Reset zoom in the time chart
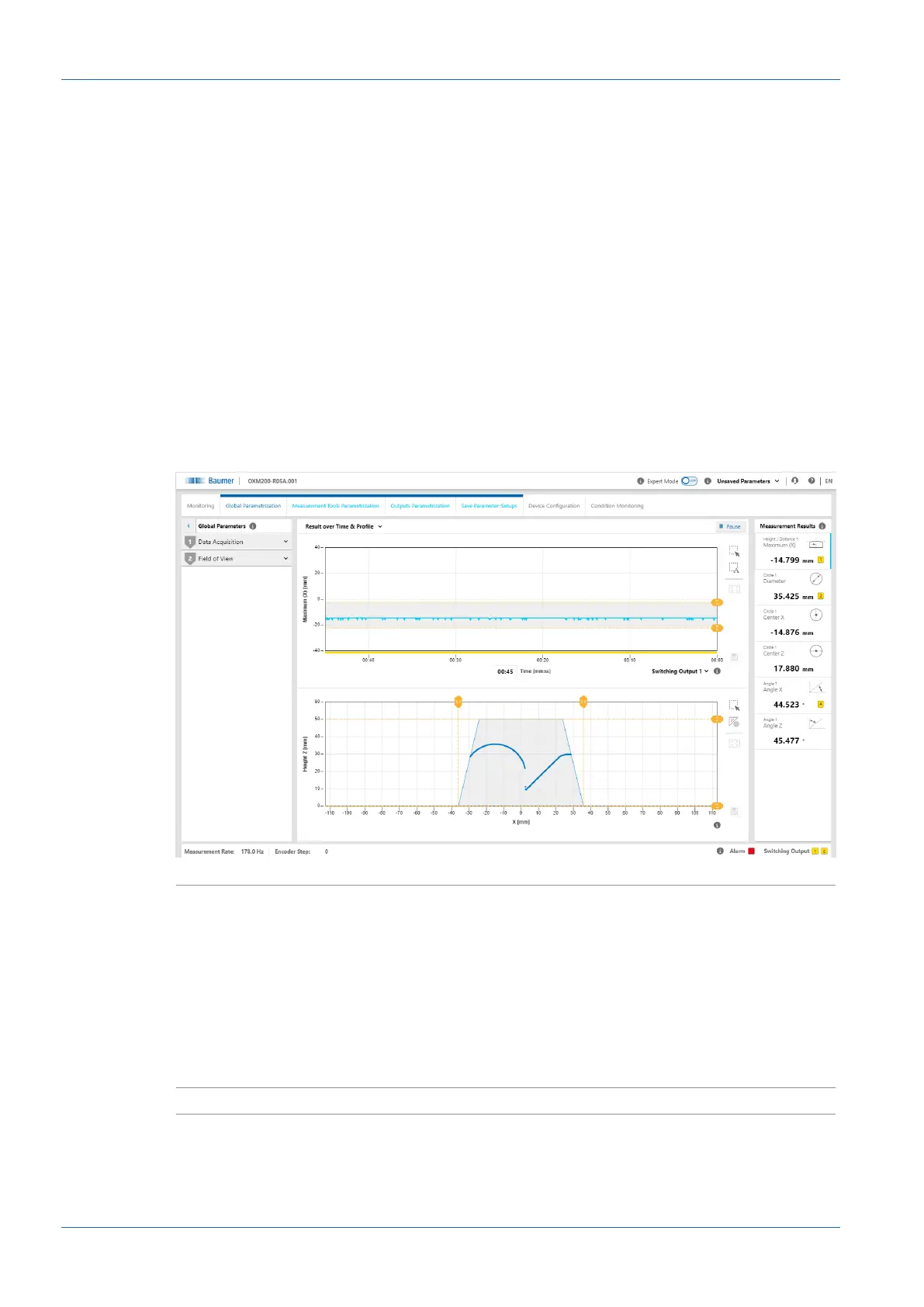Image resolution: width=924 pixels, height=1307 pixels. pos(734,589)
